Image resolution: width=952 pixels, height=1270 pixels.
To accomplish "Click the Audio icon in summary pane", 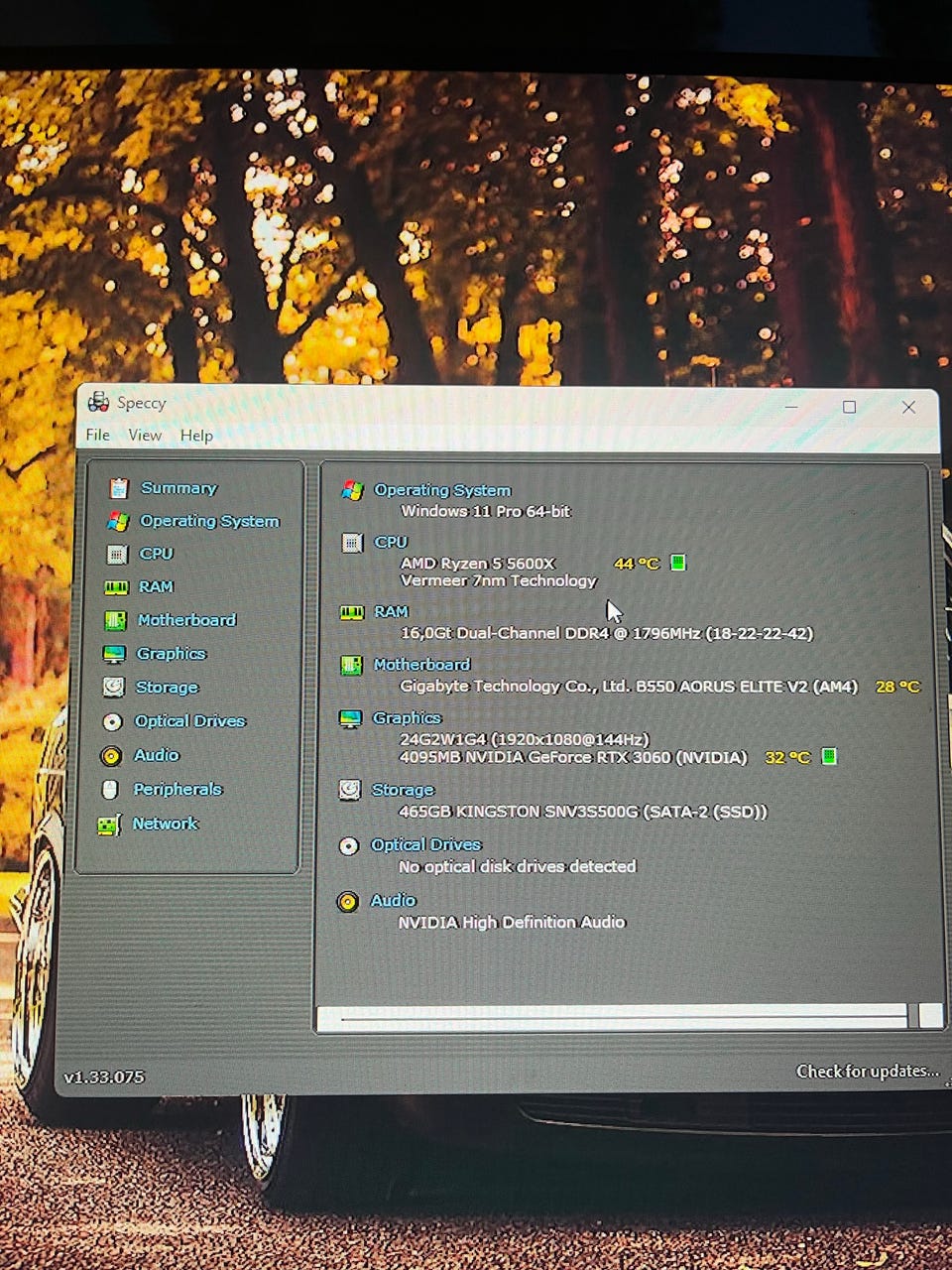I will pos(347,902).
